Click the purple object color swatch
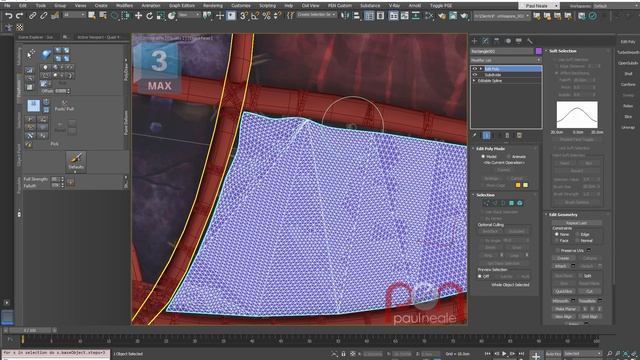This screenshot has width=640, height=360. pyautogui.click(x=538, y=51)
